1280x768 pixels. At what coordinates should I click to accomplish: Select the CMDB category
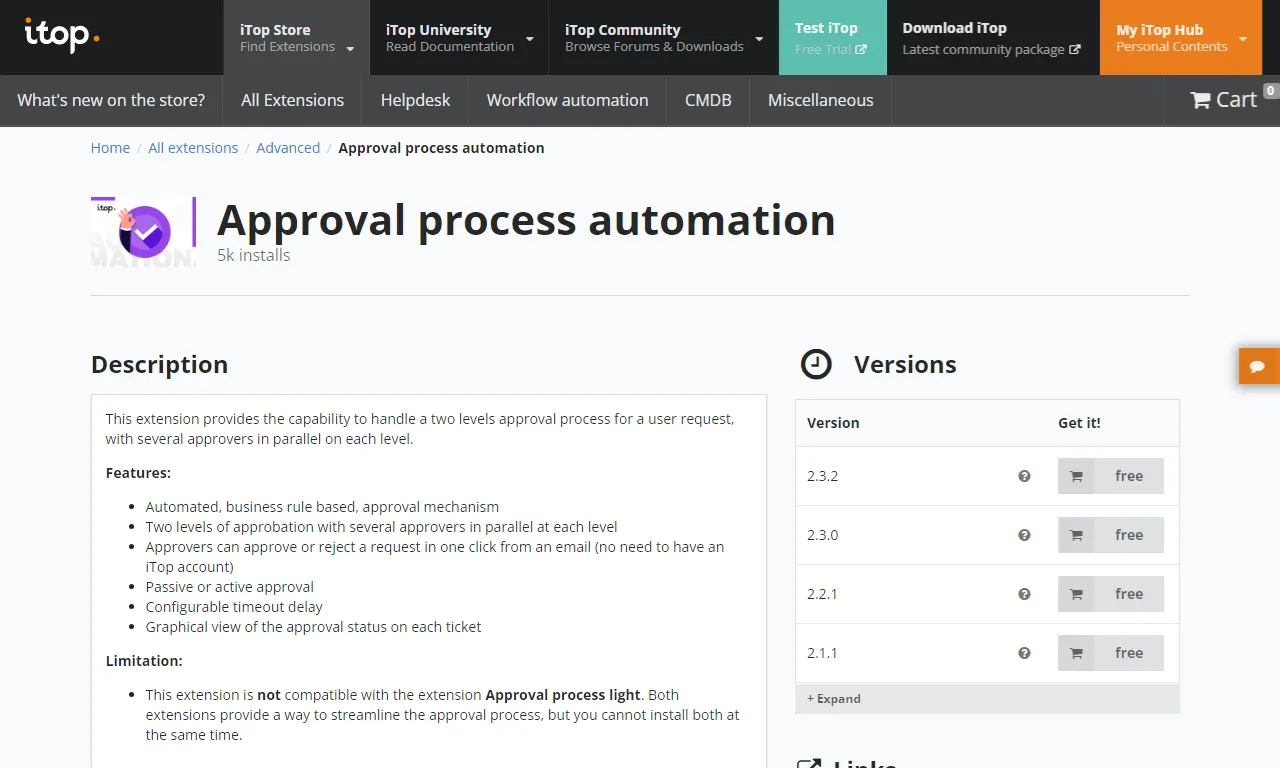(708, 100)
